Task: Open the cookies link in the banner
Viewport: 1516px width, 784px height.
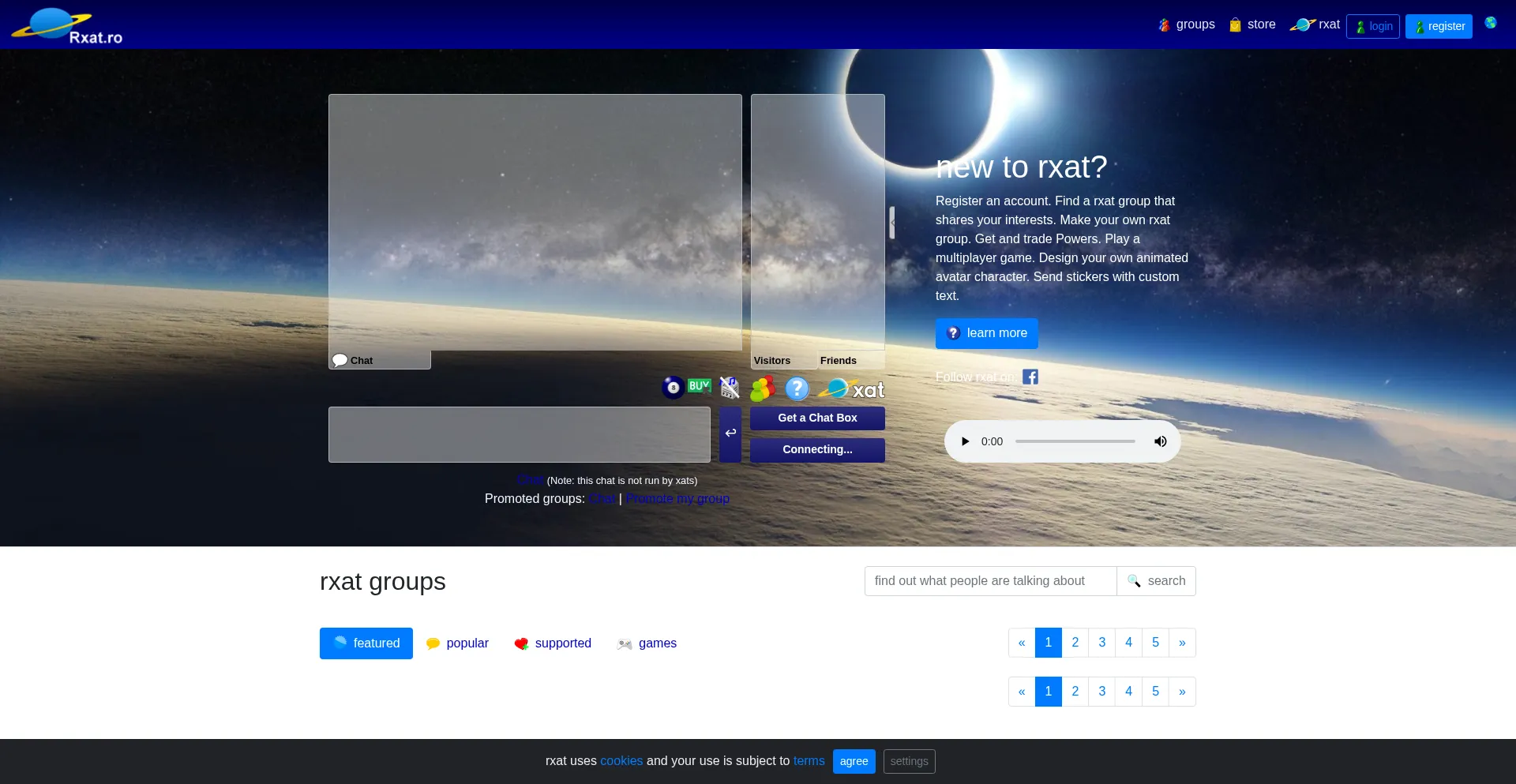Action: tap(621, 761)
